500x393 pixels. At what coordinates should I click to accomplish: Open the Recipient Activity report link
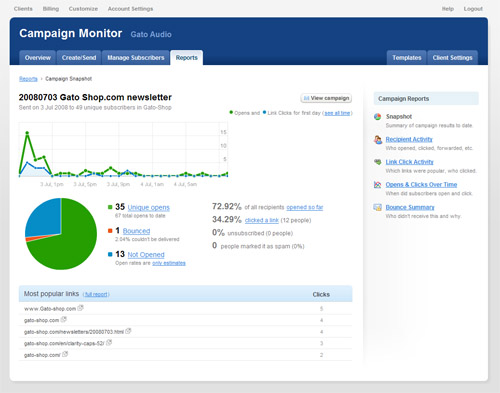409,139
